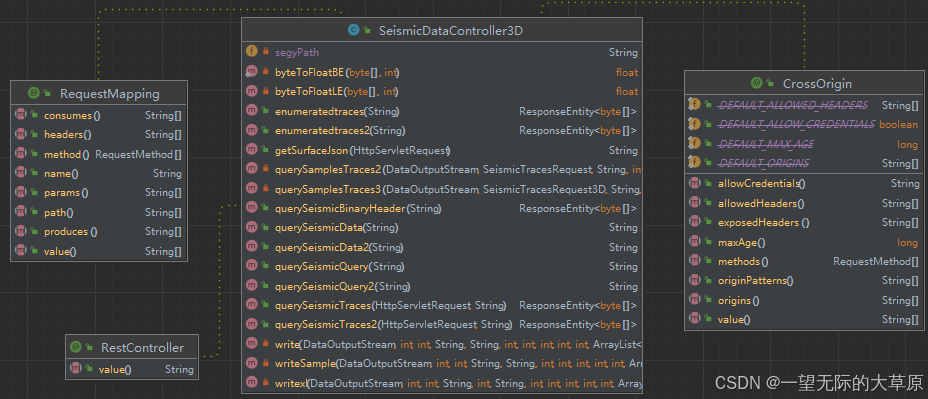
Task: Click the writeSample method row
Action: 442,363
